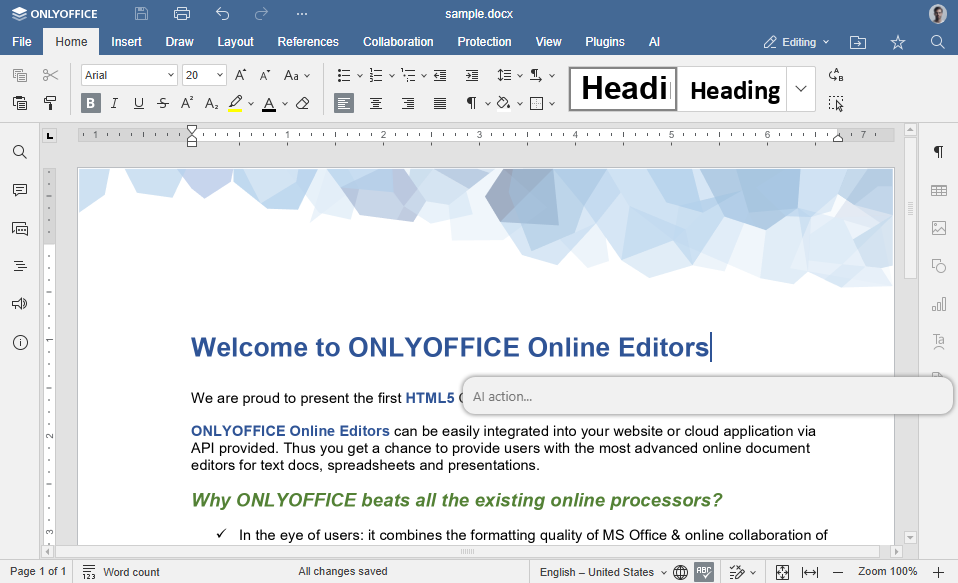Open the font size dropdown
Viewport: 958px width, 583px height.
220,76
